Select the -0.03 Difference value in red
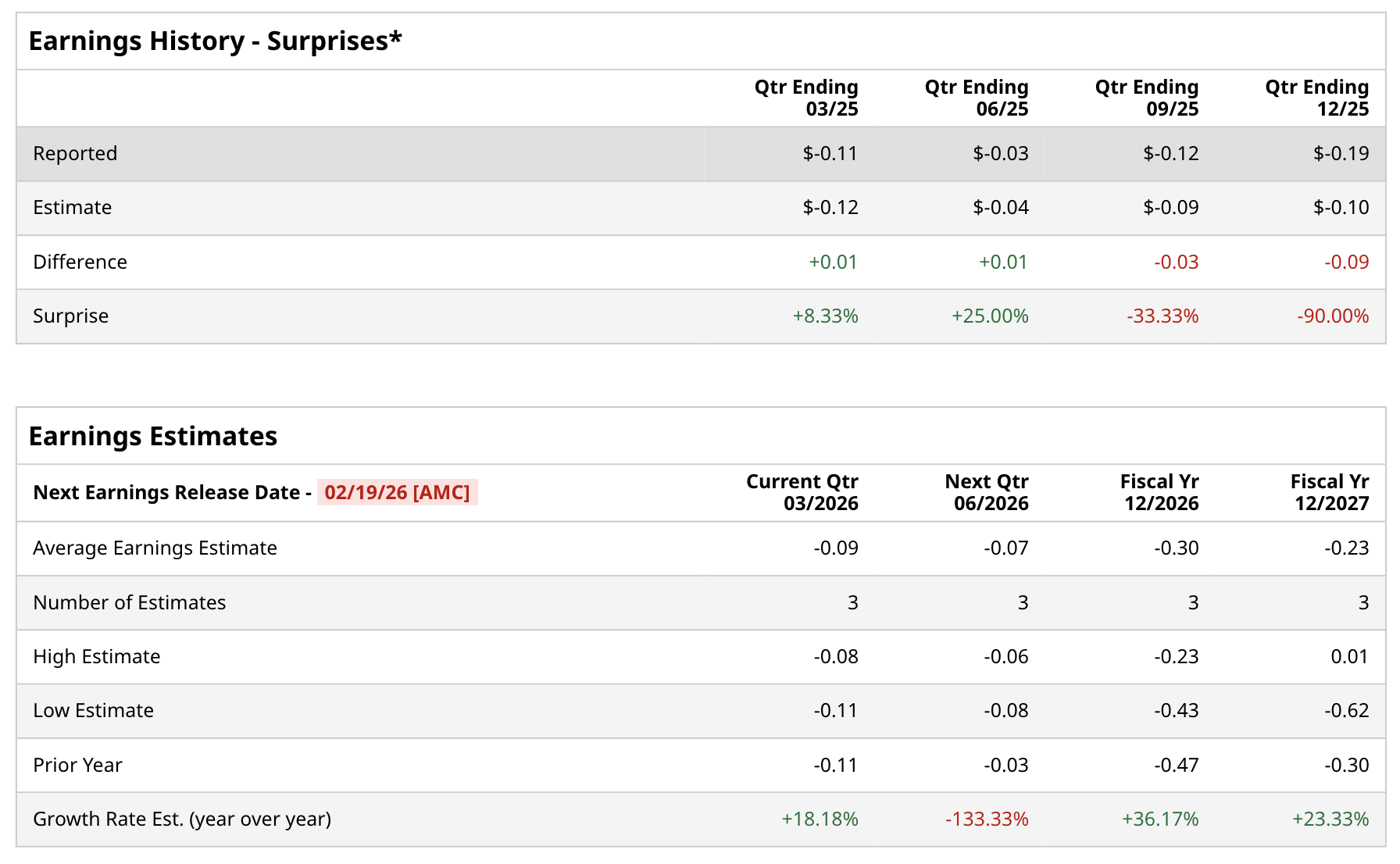 (1177, 262)
